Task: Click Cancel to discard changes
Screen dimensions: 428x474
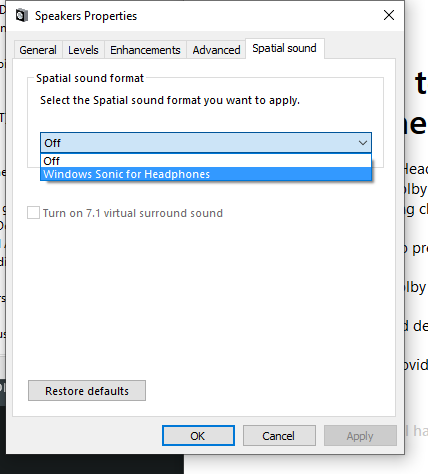Action: coord(279,436)
